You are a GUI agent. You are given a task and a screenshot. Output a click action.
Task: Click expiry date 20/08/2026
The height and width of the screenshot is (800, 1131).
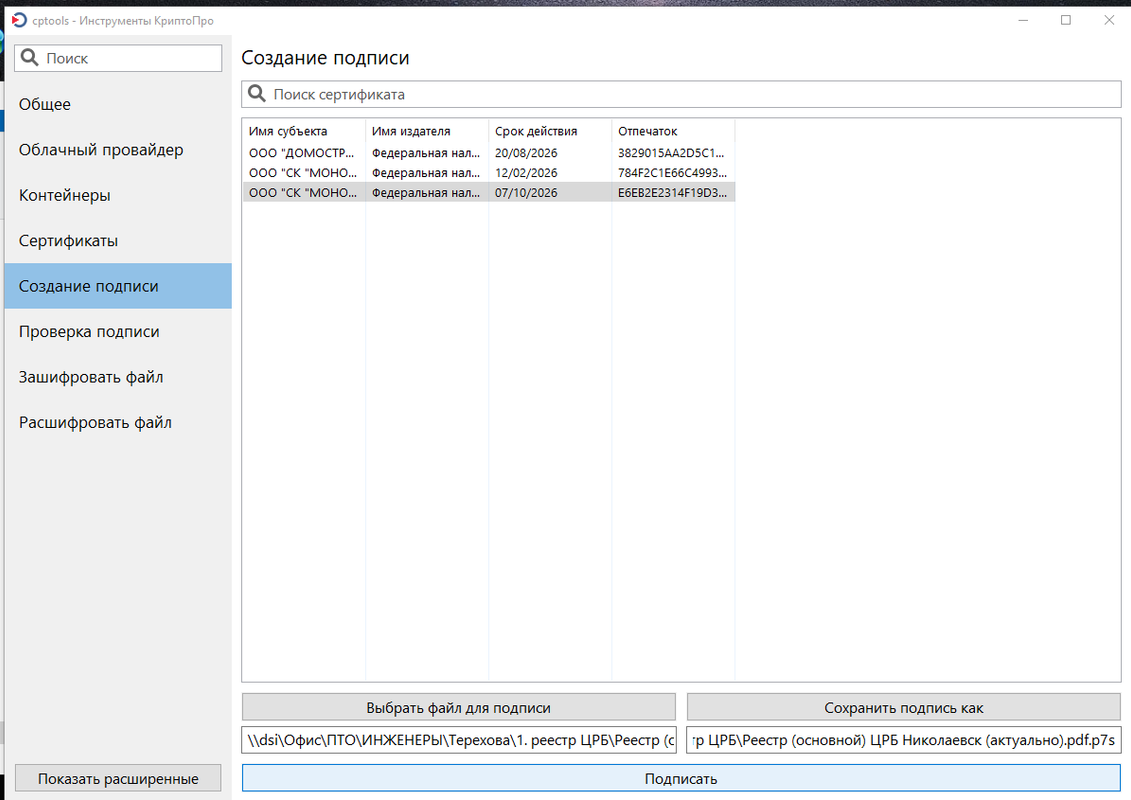(x=526, y=153)
